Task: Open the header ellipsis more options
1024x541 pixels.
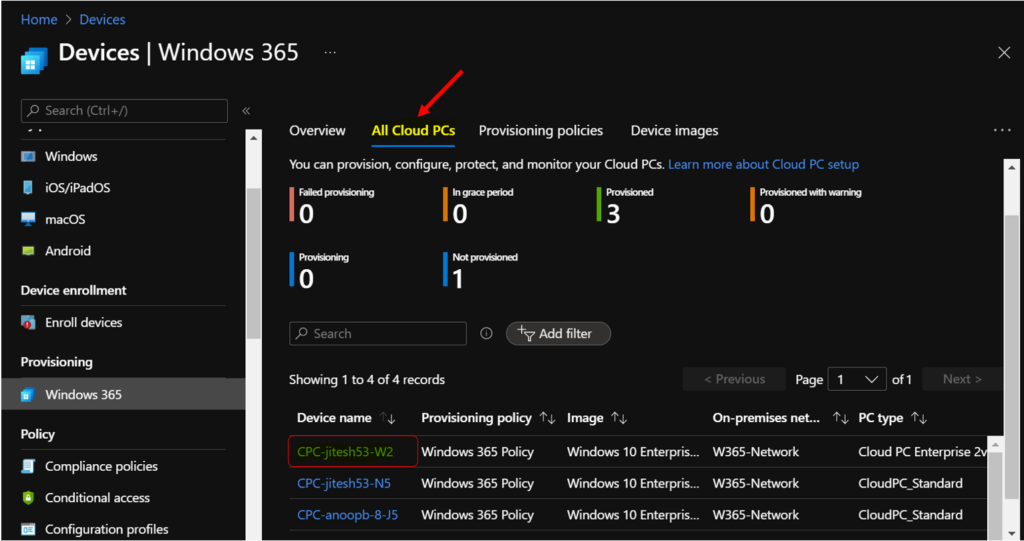Action: click(330, 52)
